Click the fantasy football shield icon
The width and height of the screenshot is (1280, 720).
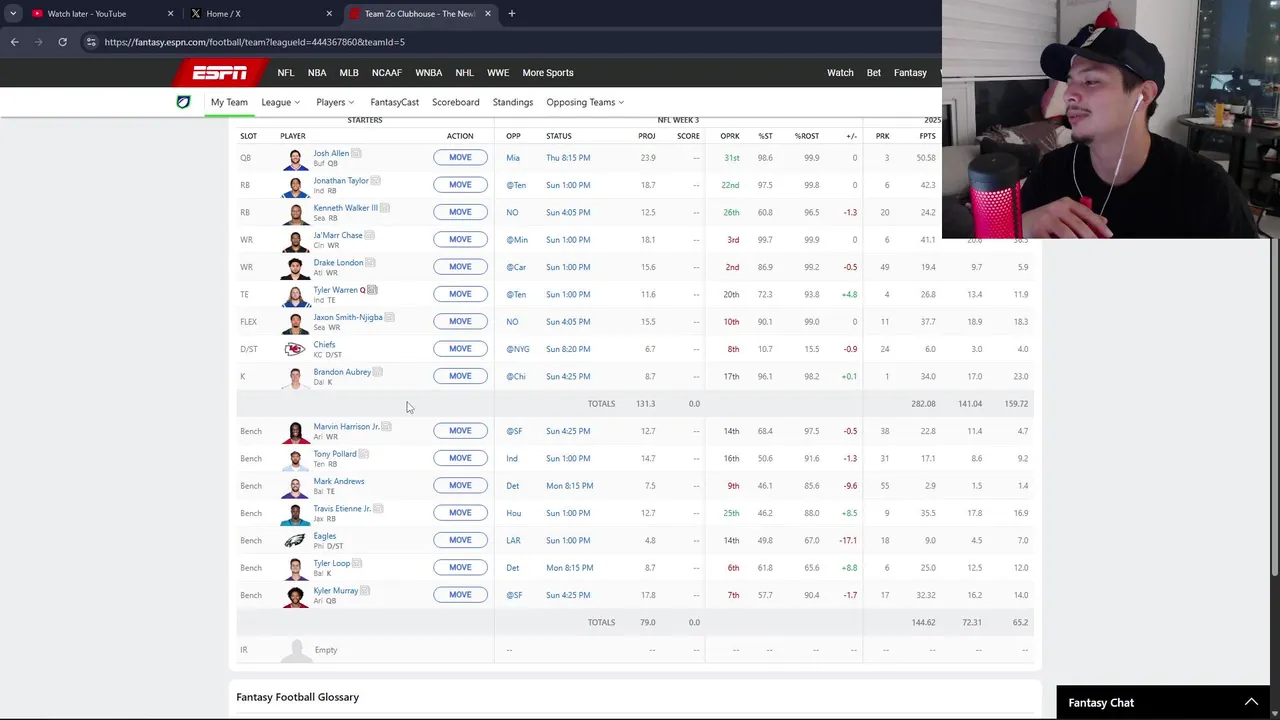(x=183, y=102)
